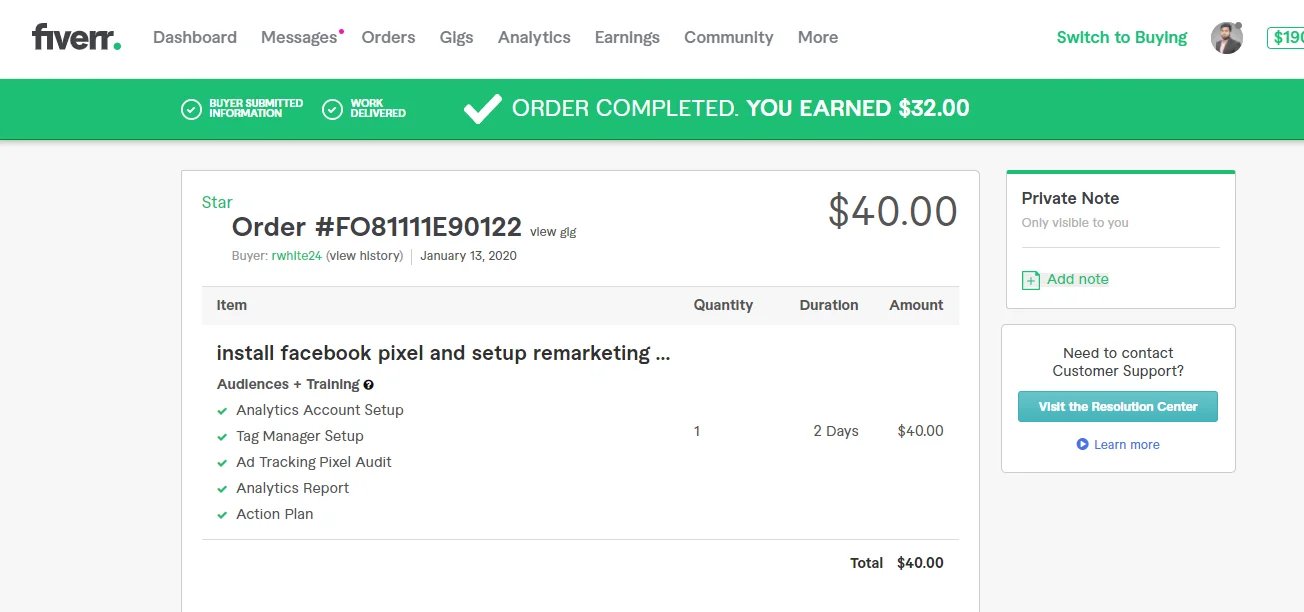Image resolution: width=1304 pixels, height=612 pixels.
Task: Open the More navigation menu
Action: click(817, 38)
